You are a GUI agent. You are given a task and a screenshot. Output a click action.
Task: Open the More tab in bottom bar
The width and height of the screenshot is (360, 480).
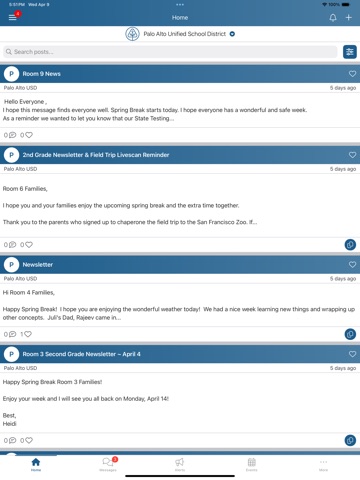323,464
